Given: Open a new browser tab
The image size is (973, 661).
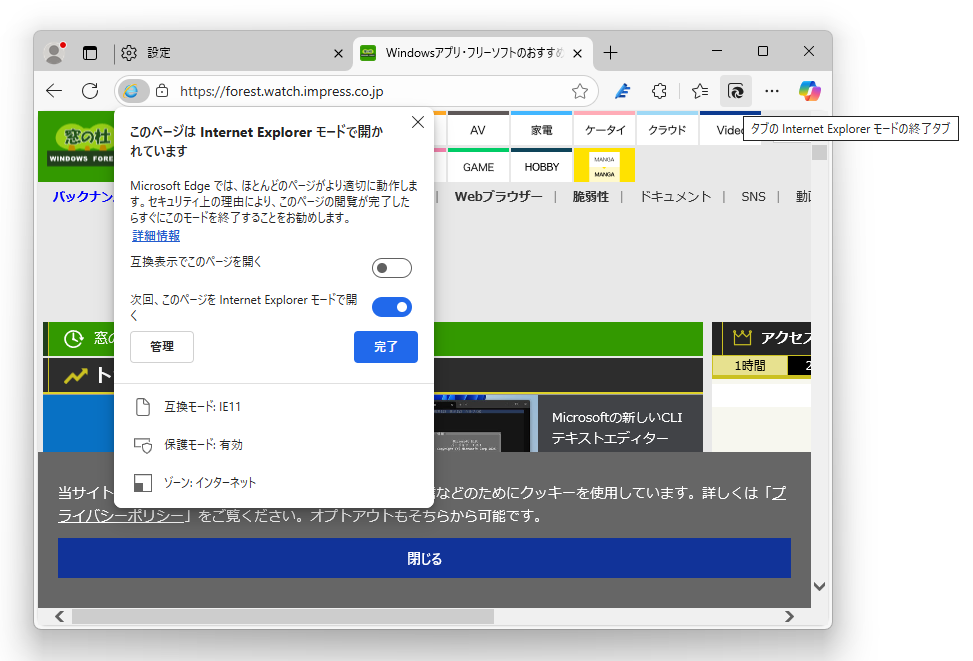Looking at the screenshot, I should click(611, 52).
